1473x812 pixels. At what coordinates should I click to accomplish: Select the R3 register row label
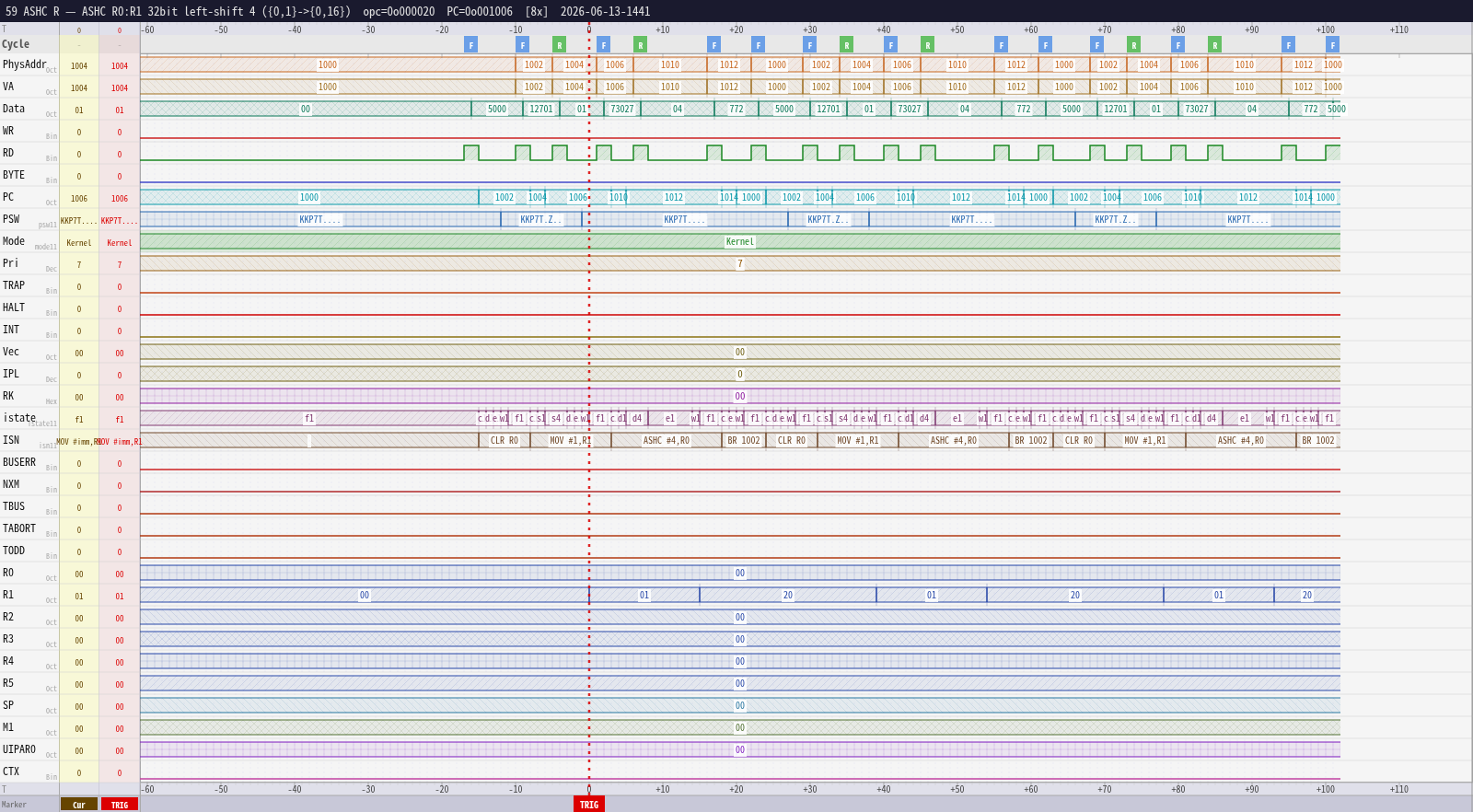tap(8, 639)
